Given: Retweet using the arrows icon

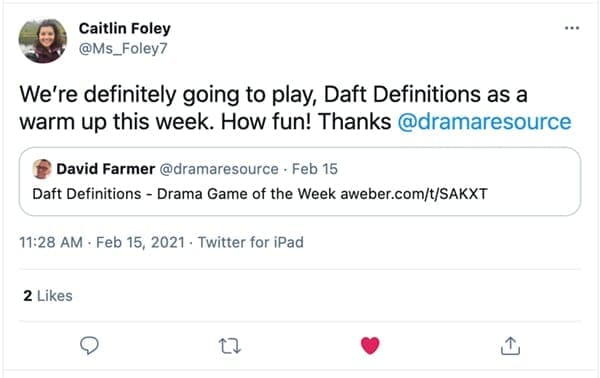Looking at the screenshot, I should (230, 346).
